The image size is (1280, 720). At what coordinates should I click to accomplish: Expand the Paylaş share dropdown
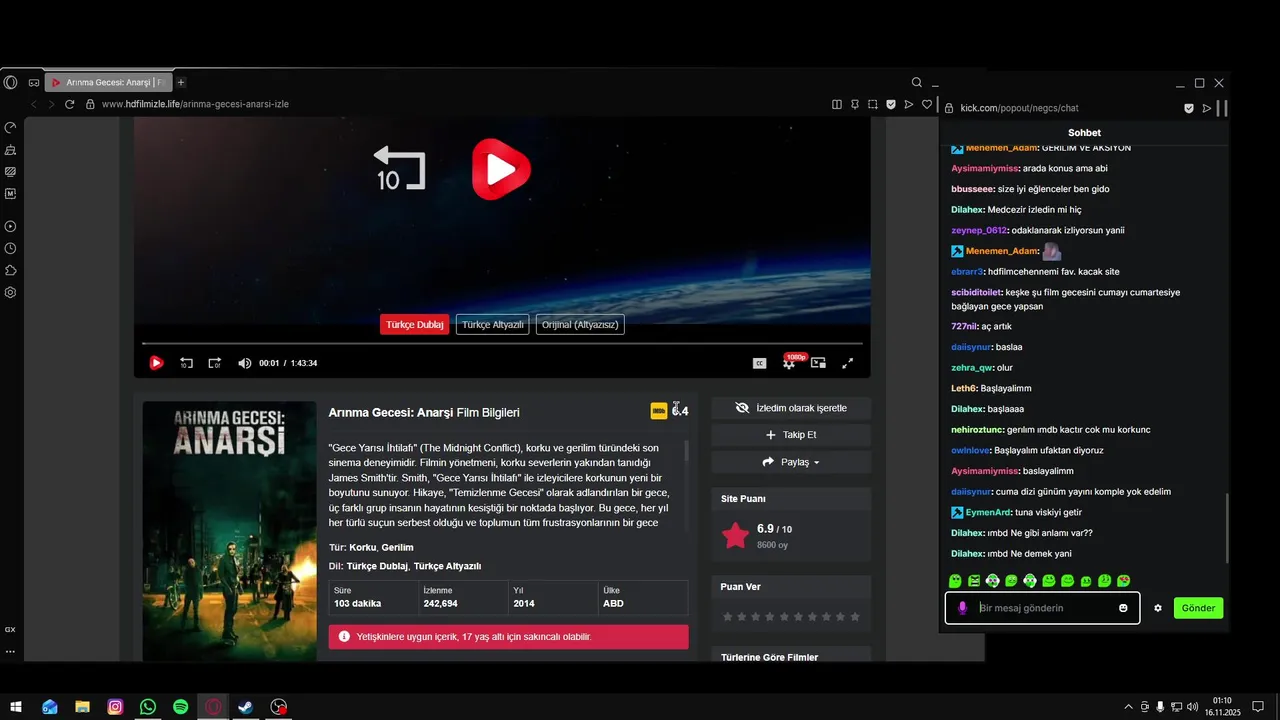(791, 462)
